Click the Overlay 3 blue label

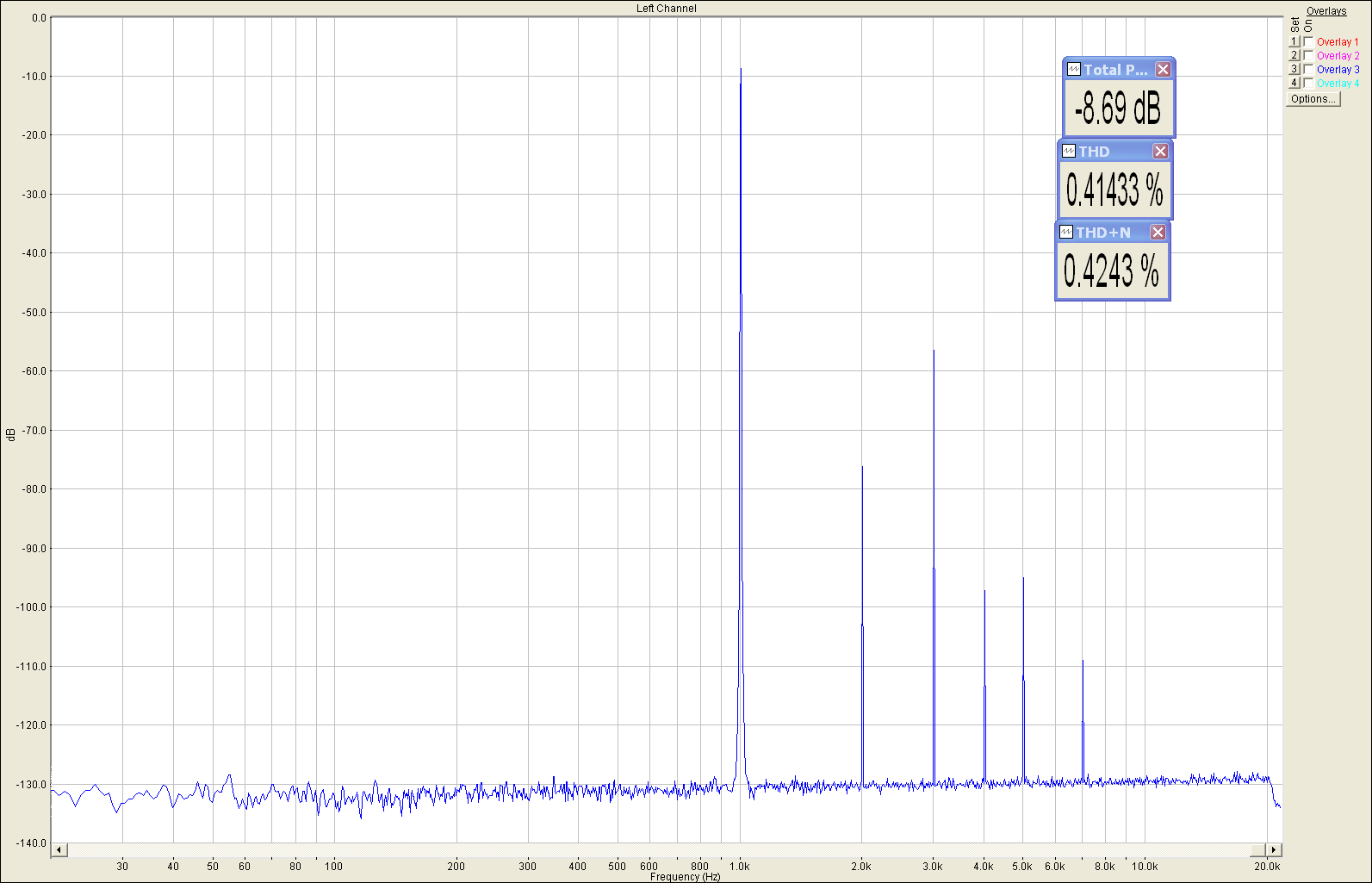point(1338,69)
